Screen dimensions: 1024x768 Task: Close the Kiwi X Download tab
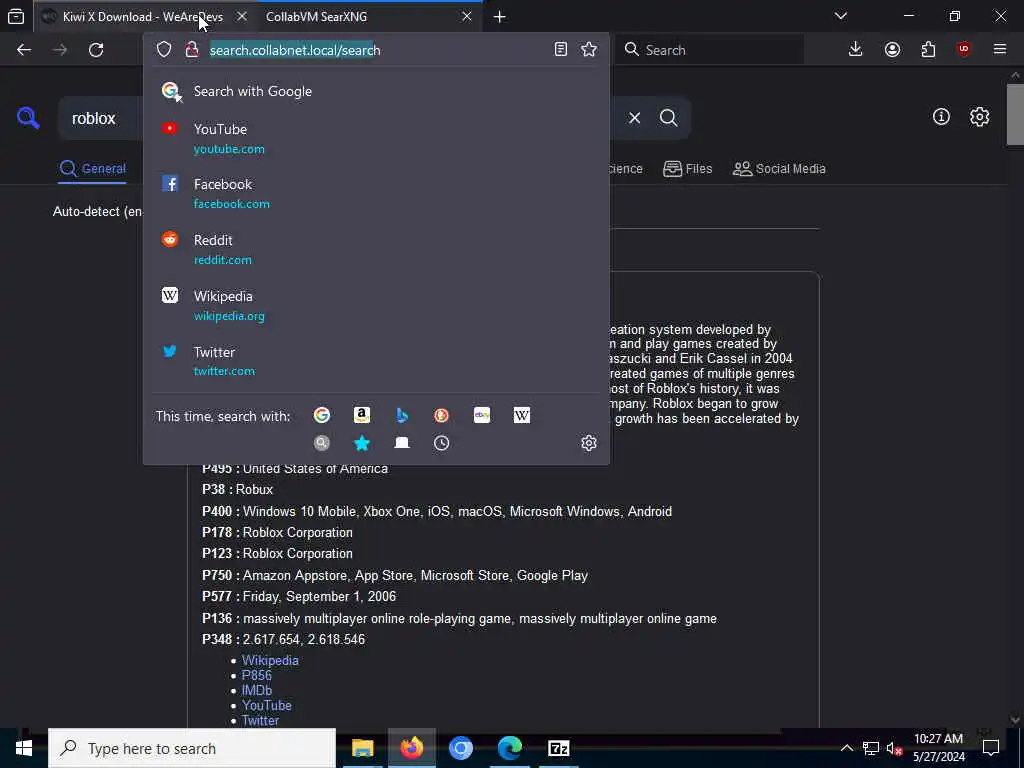pyautogui.click(x=242, y=17)
